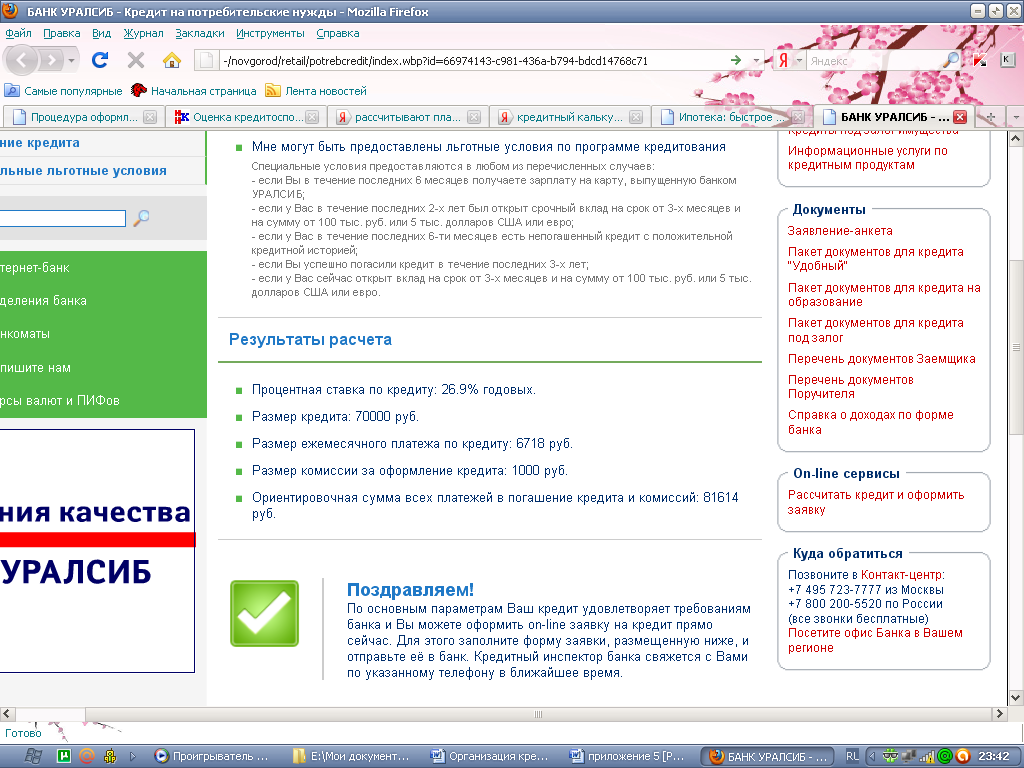Open the Файл menu
Image resolution: width=1024 pixels, height=768 pixels.
click(x=18, y=33)
